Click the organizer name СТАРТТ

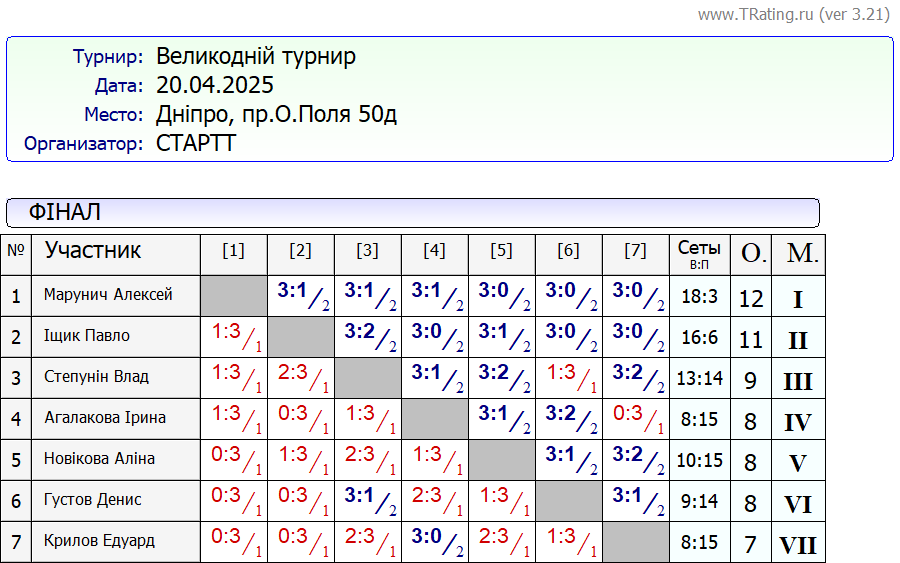(x=196, y=143)
